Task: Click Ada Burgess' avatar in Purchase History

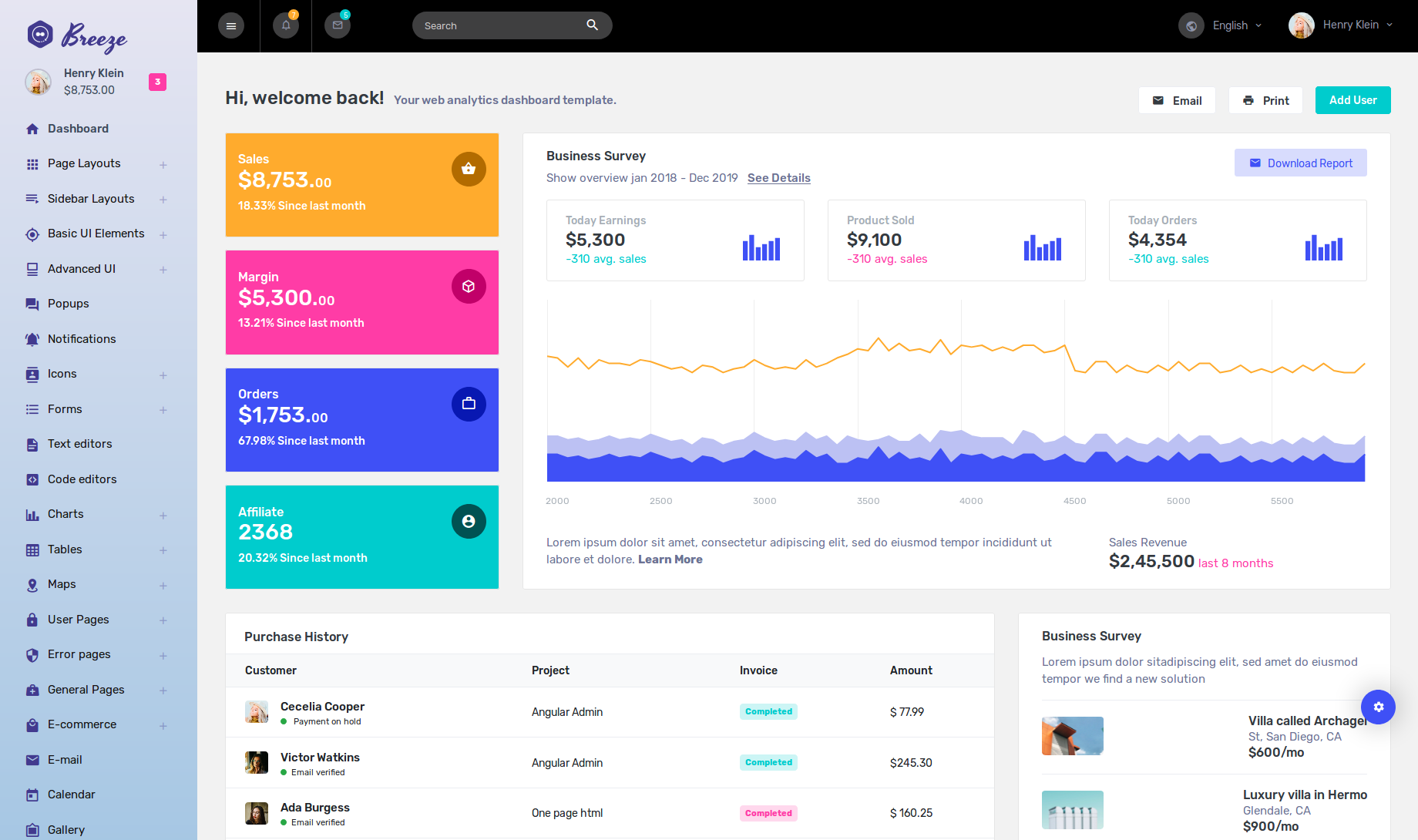Action: 257,813
